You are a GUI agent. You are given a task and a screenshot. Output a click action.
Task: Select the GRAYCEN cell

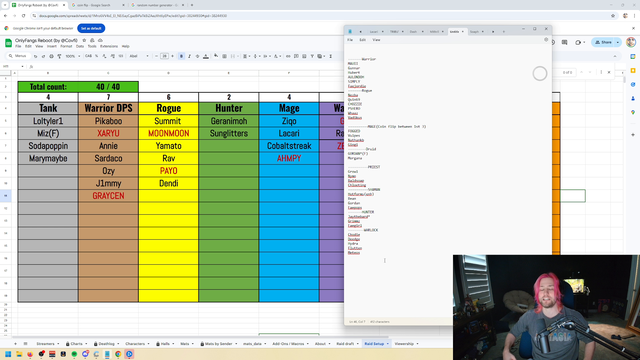(108, 196)
